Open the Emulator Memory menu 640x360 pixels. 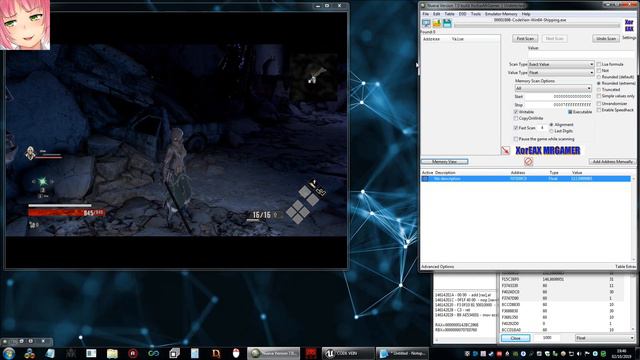tap(501, 14)
